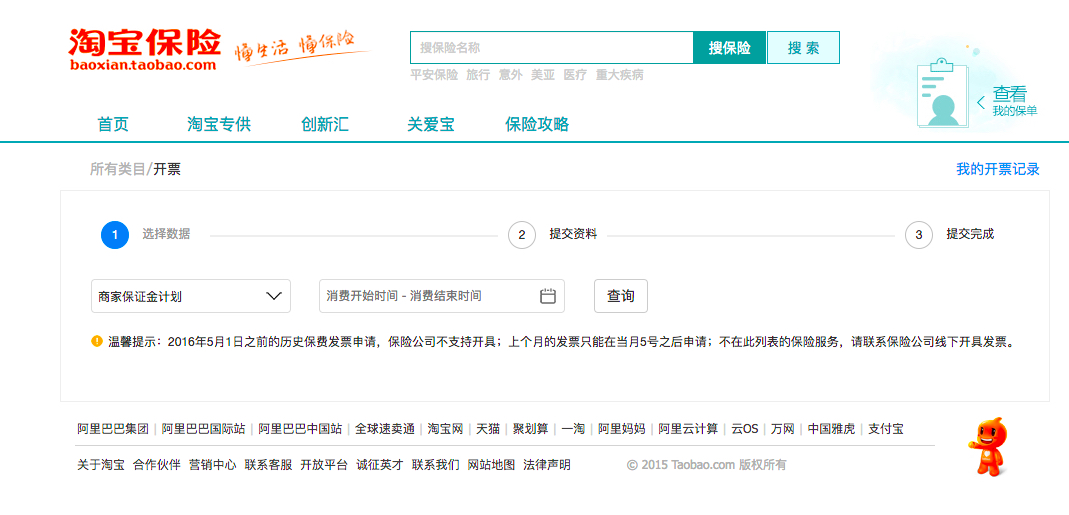Click the 淘宝保险 logo

[145, 49]
